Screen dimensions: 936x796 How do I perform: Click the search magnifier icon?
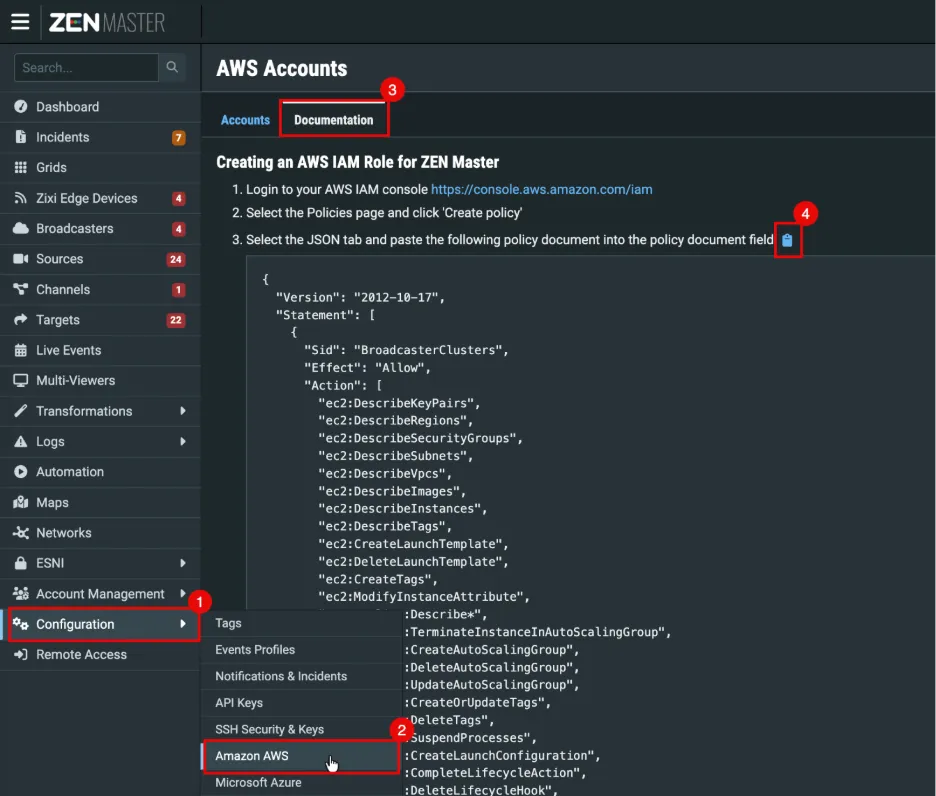tap(172, 67)
